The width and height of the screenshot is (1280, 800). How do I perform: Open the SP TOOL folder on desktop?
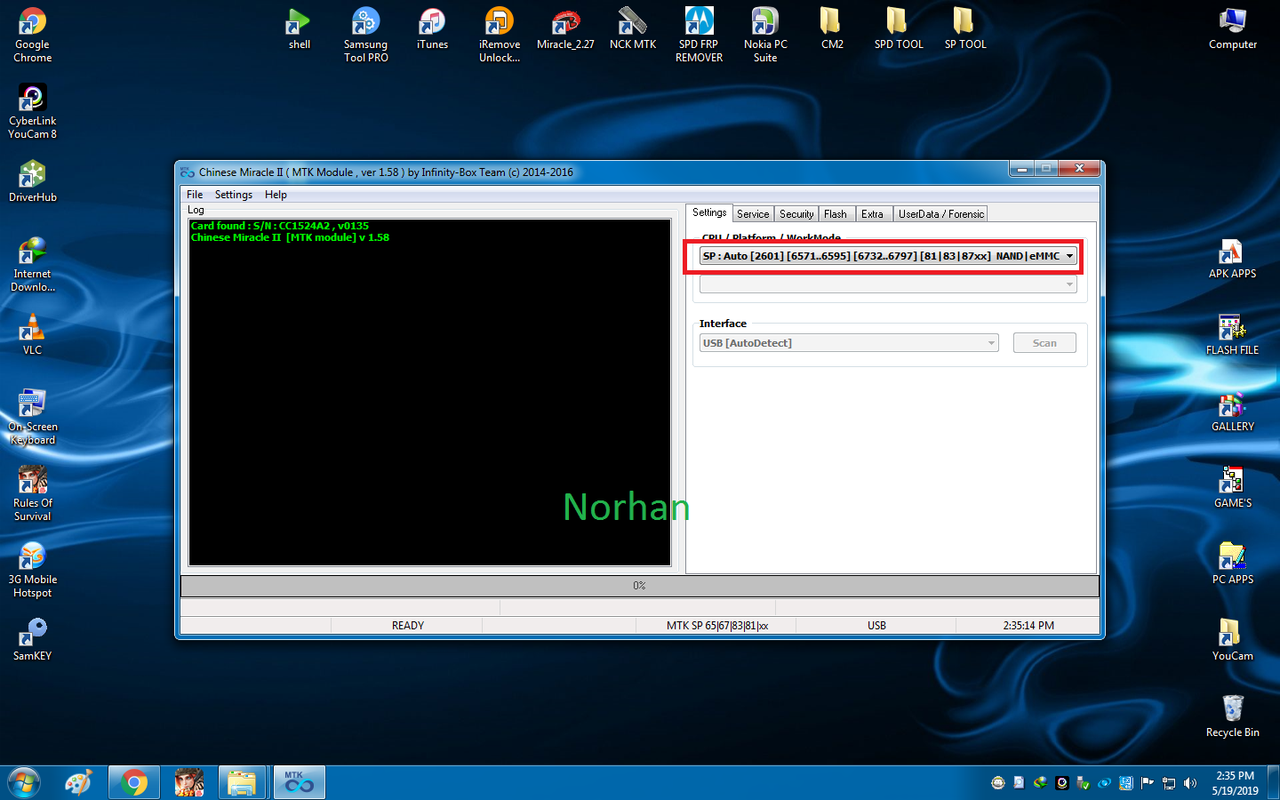(965, 28)
